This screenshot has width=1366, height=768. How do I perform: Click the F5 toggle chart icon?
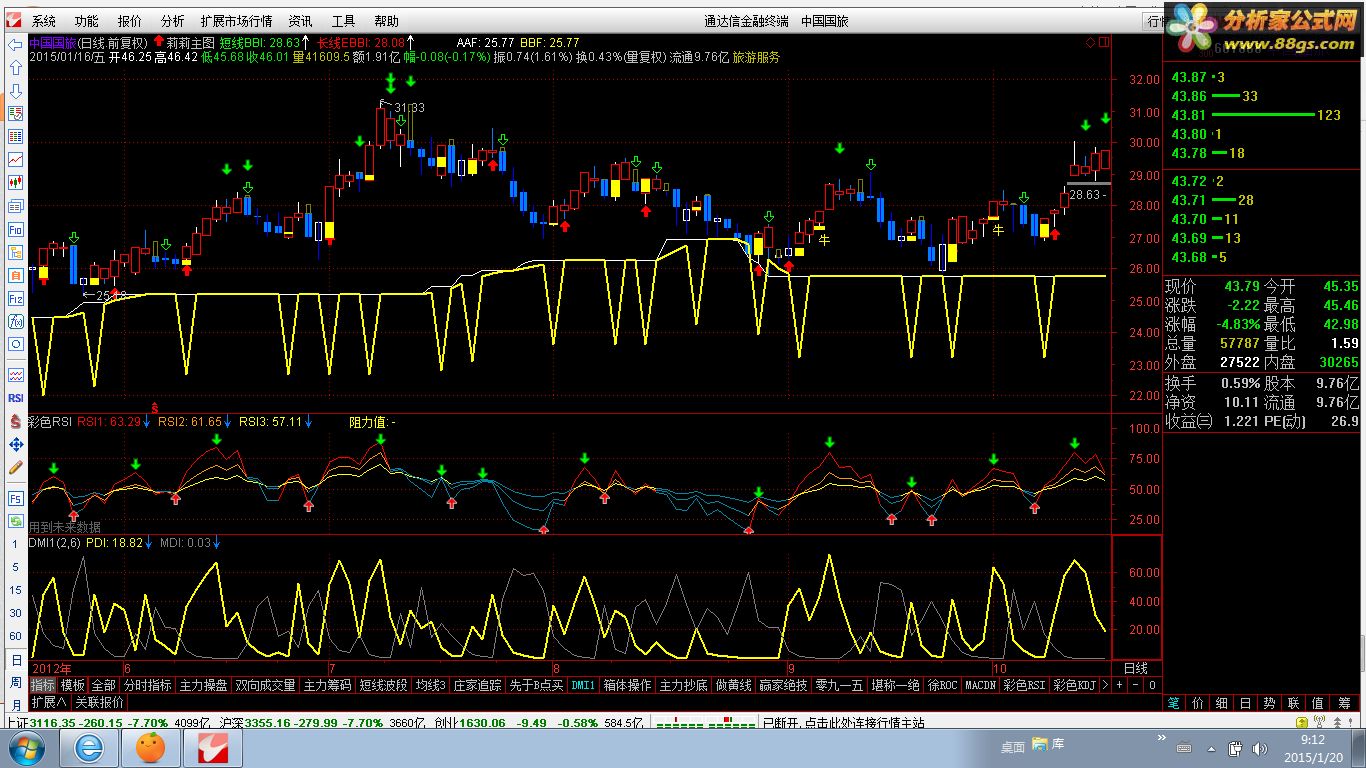click(15, 497)
